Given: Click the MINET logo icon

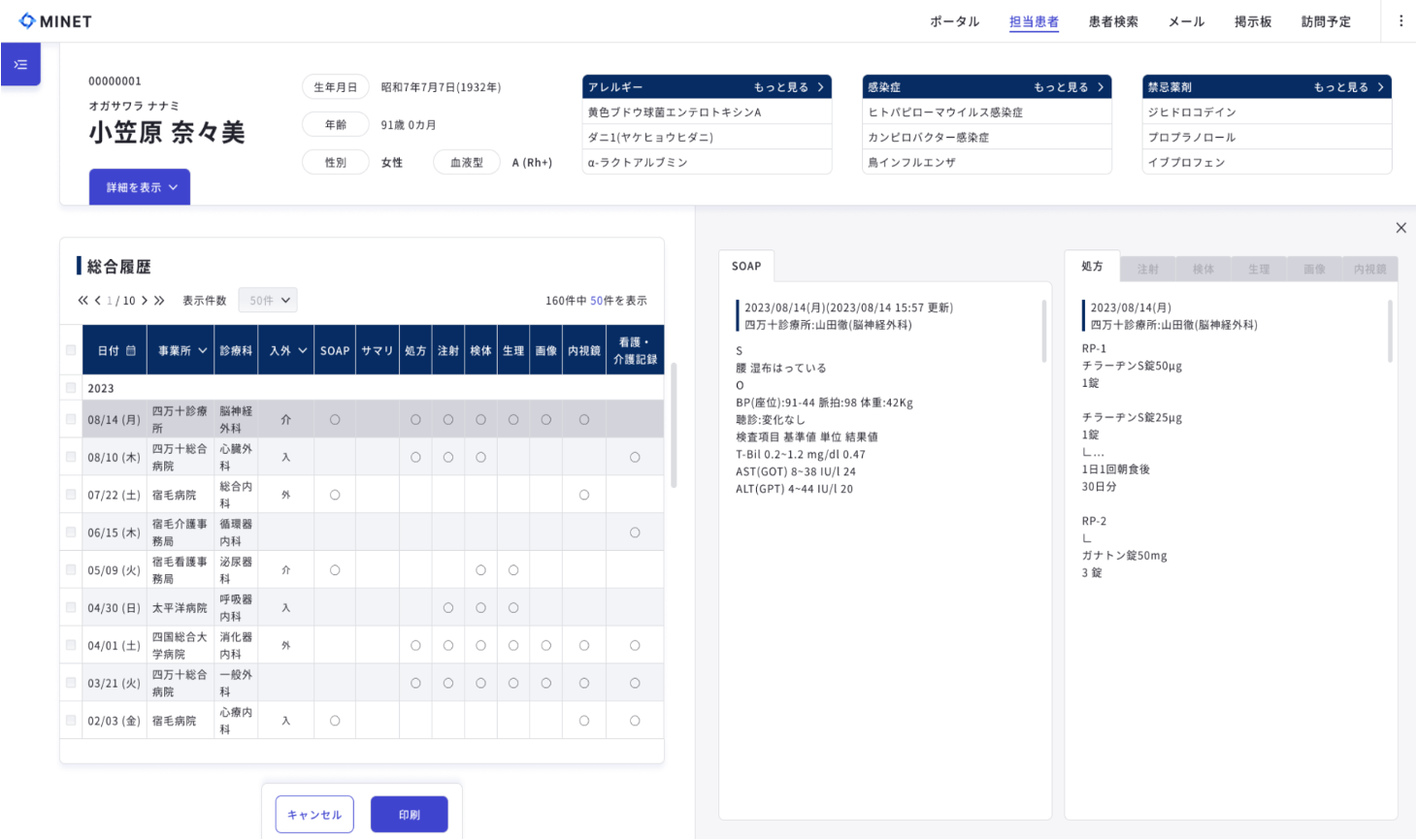Looking at the screenshot, I should pos(27,20).
